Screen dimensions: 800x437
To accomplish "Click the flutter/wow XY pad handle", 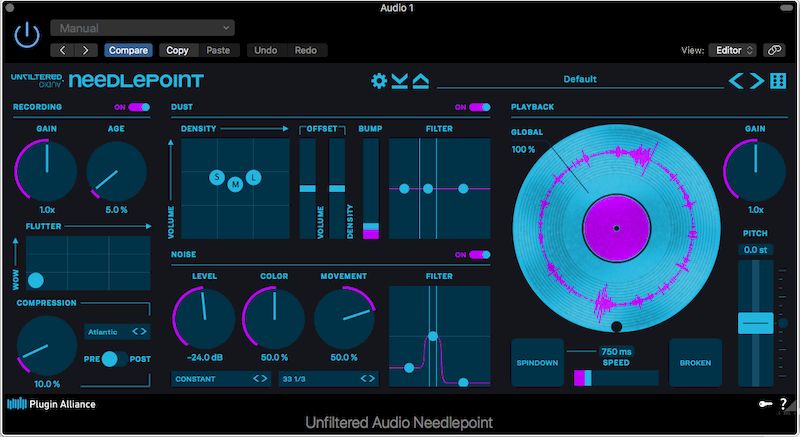I will point(36,280).
